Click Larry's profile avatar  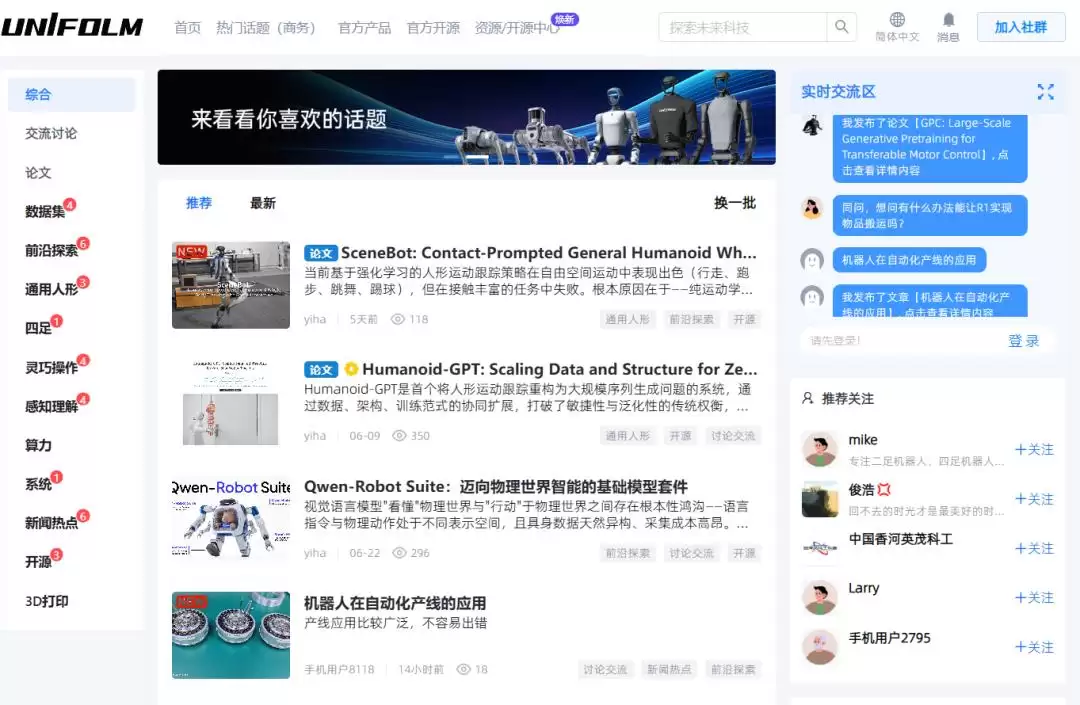(x=820, y=597)
